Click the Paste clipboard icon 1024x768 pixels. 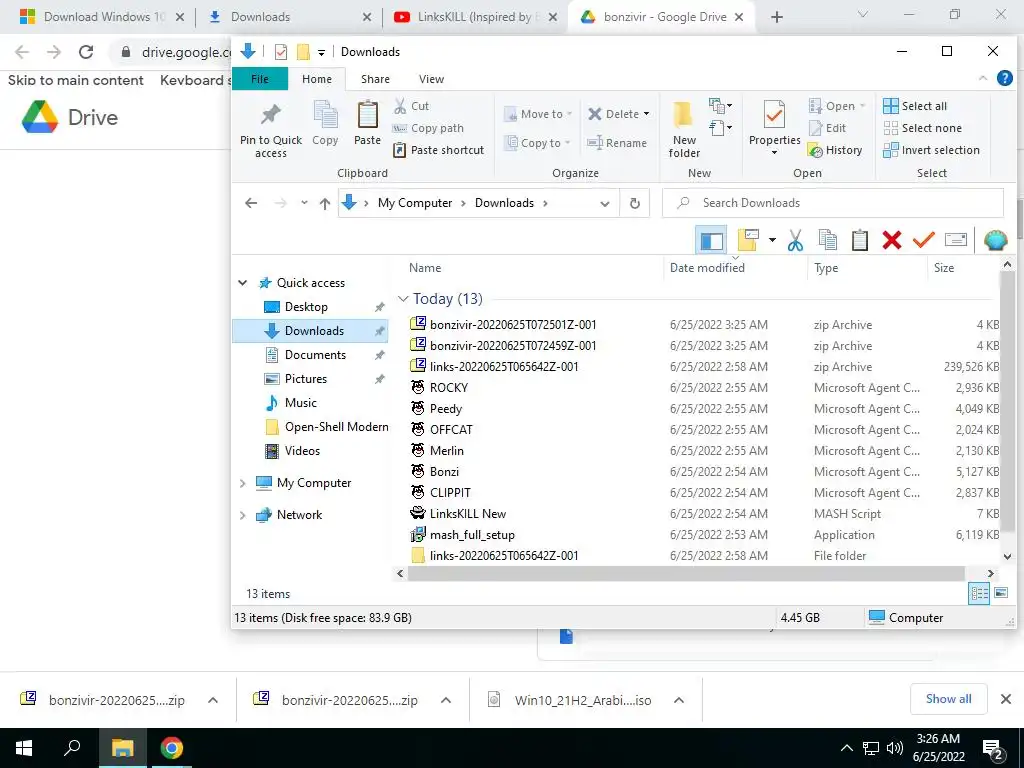(367, 115)
